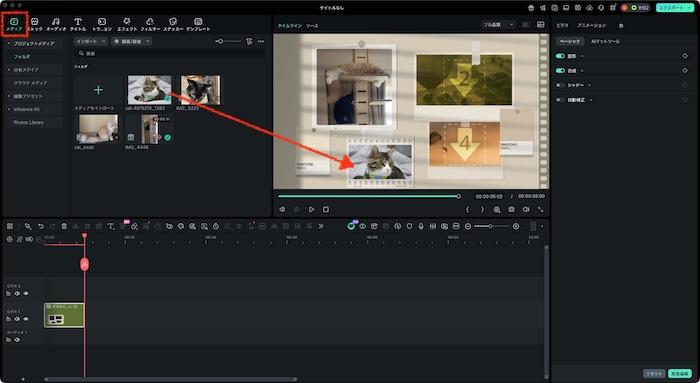Take a snapshot with camera icon

512,209
